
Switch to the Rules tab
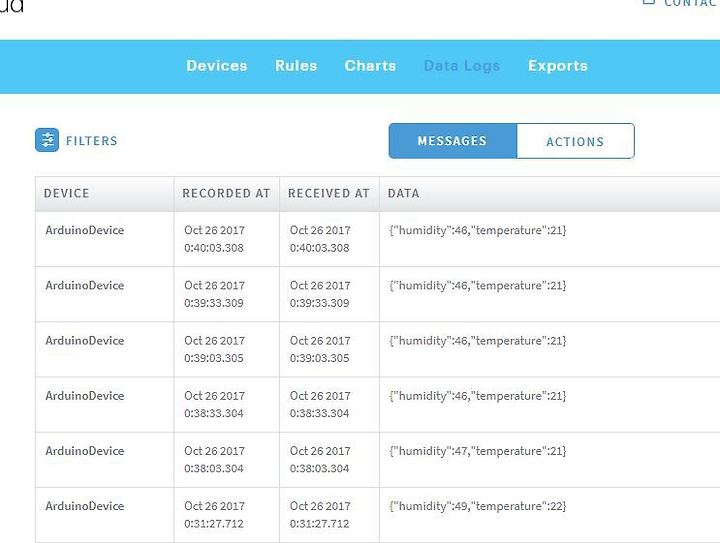tap(296, 66)
